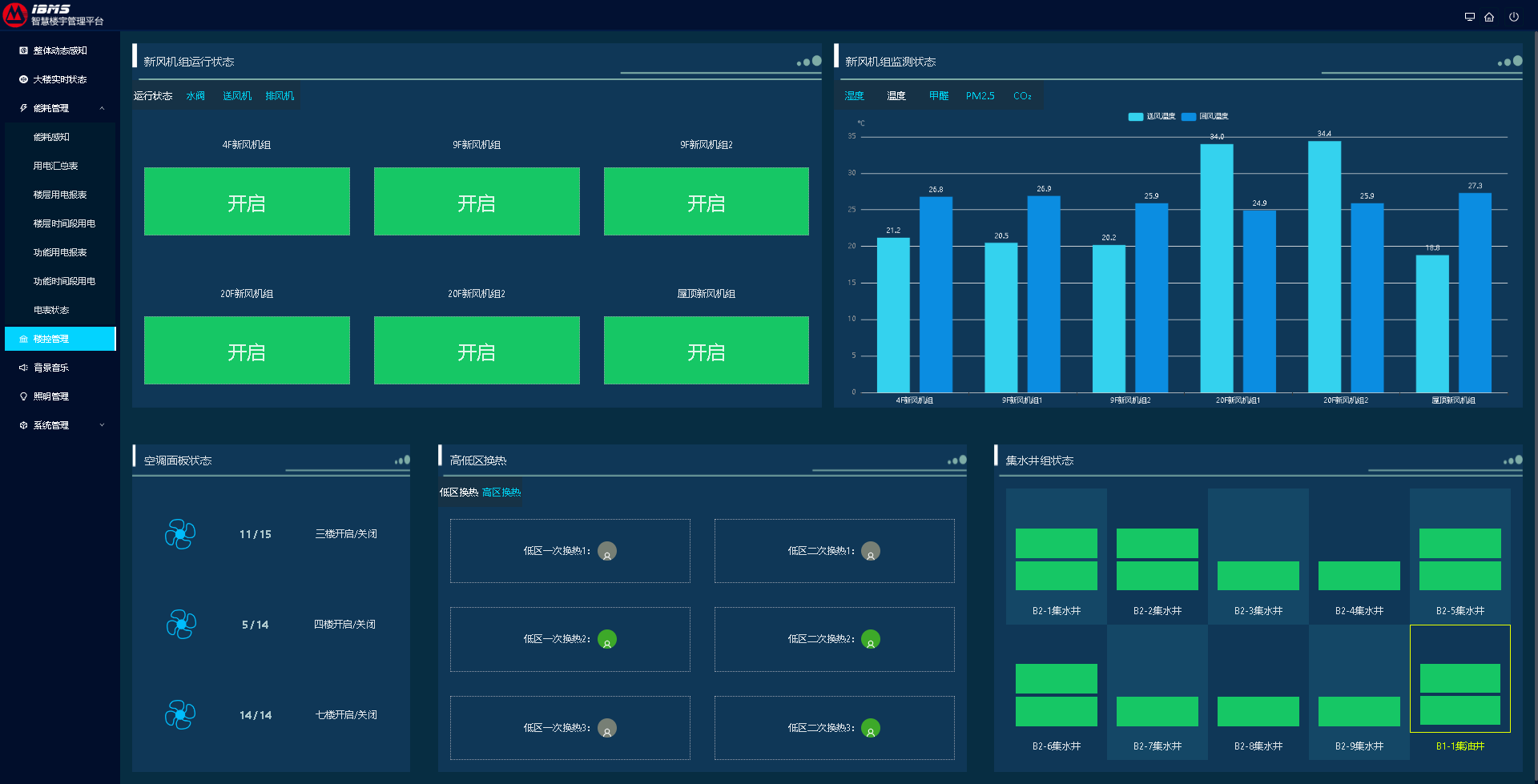Click the 照明管理 light bulb icon
1538x784 pixels.
tap(23, 396)
